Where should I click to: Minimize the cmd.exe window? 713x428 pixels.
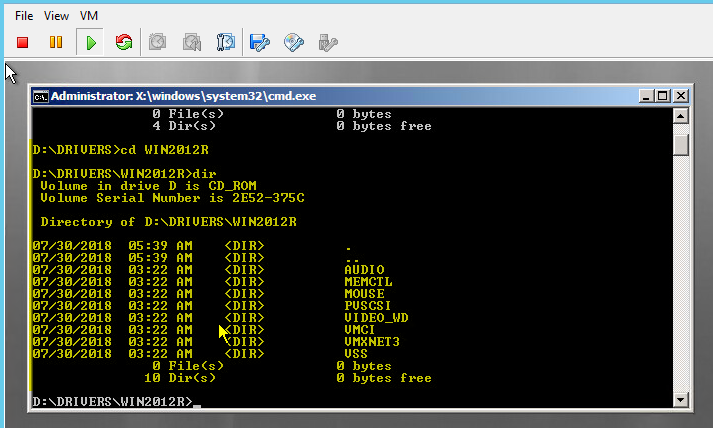click(646, 96)
